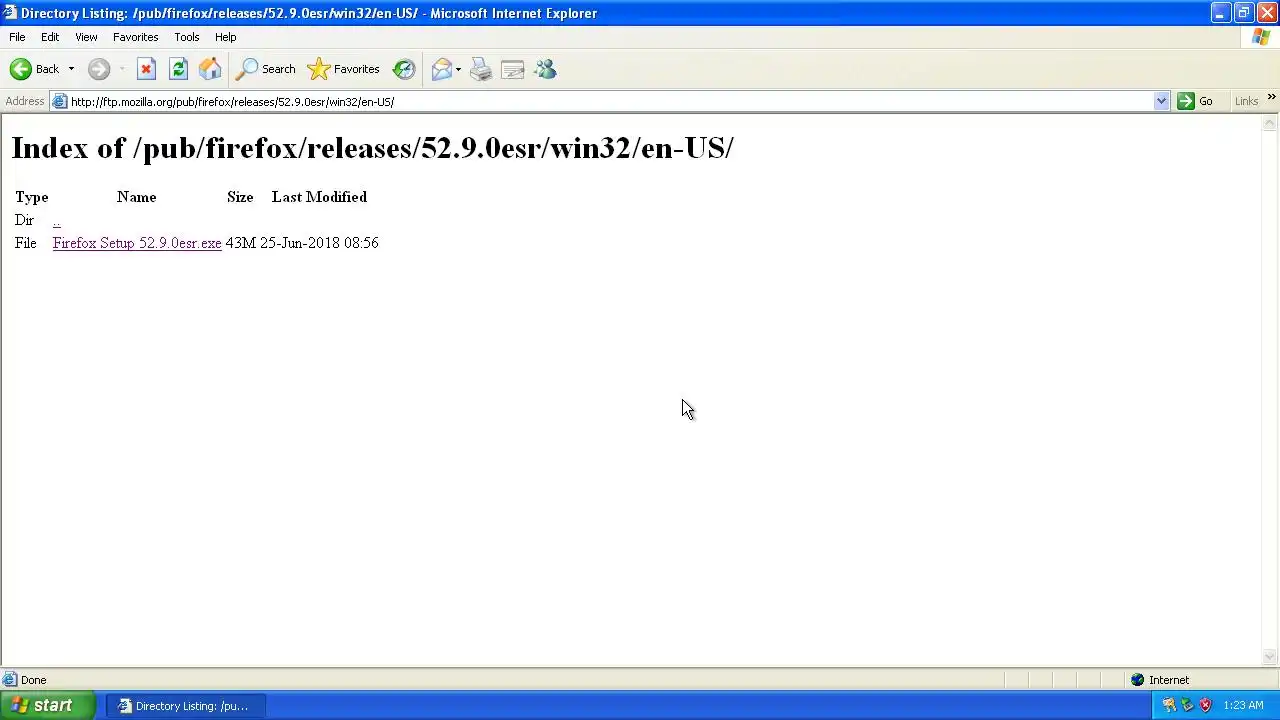Click the Forward arrow button

tap(99, 69)
